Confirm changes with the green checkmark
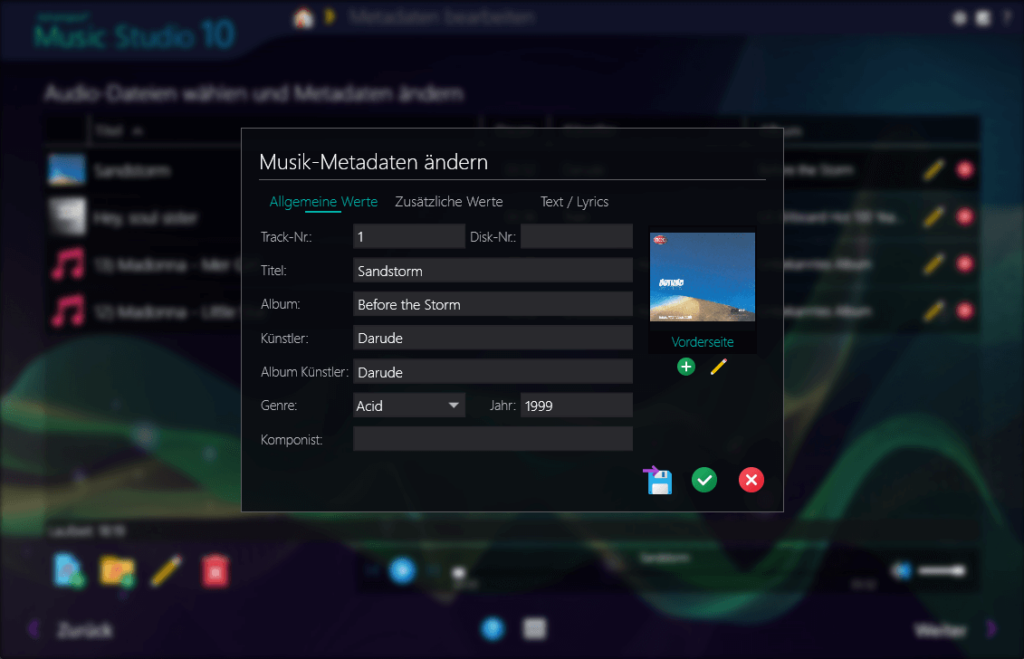The height and width of the screenshot is (659, 1024). click(704, 480)
